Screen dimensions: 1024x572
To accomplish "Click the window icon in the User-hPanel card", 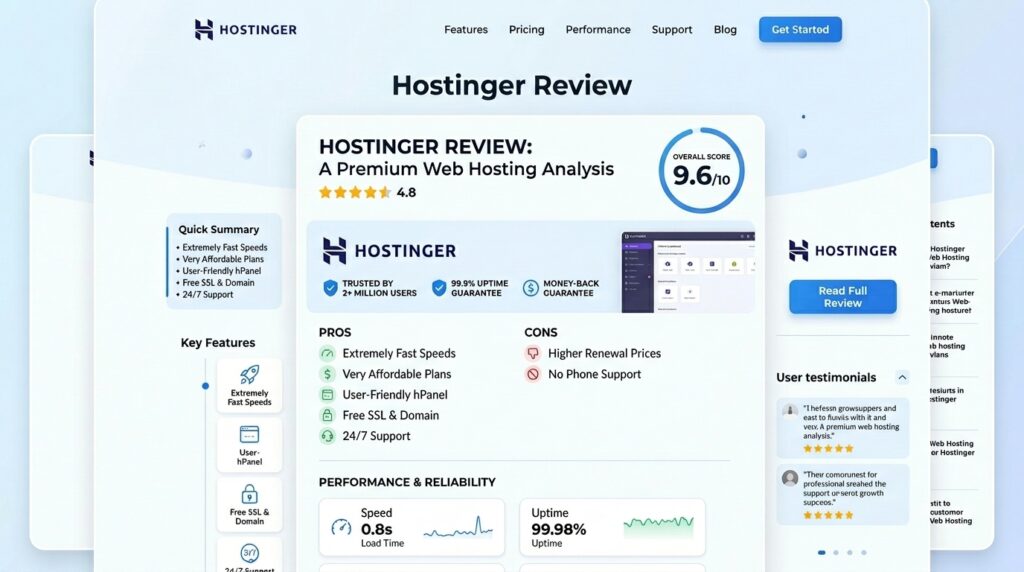I will [249, 434].
